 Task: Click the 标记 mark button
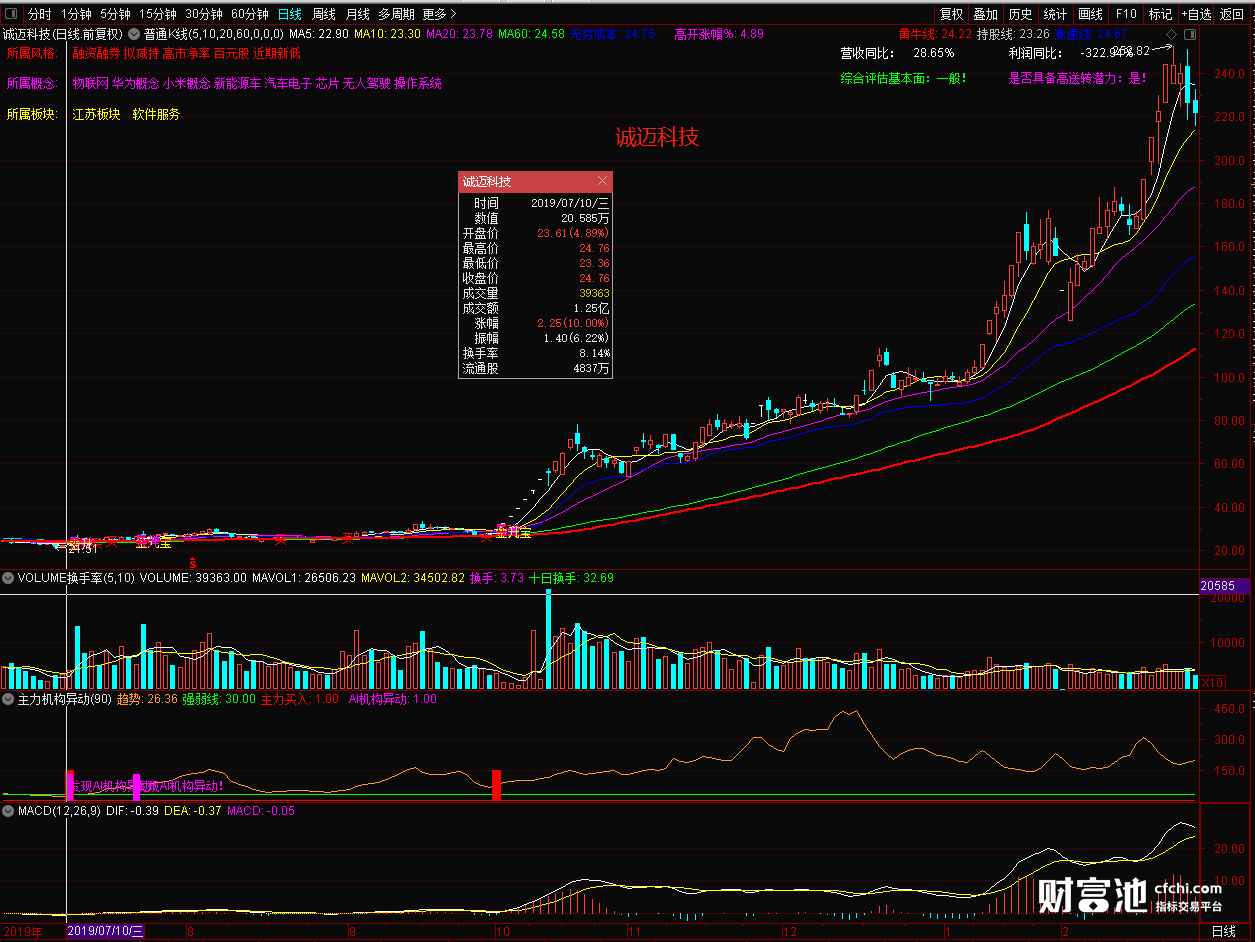(x=1160, y=14)
